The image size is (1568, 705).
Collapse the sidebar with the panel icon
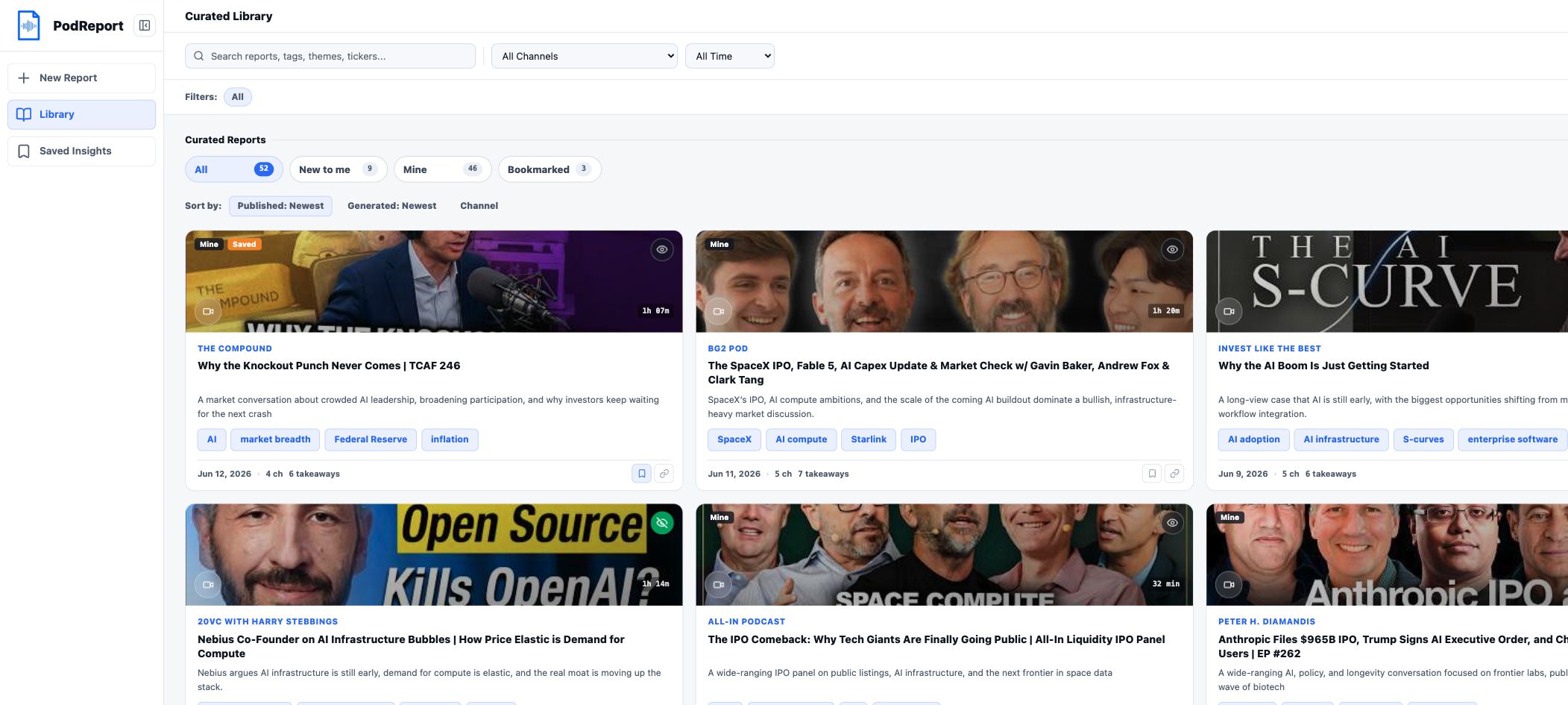coord(145,25)
